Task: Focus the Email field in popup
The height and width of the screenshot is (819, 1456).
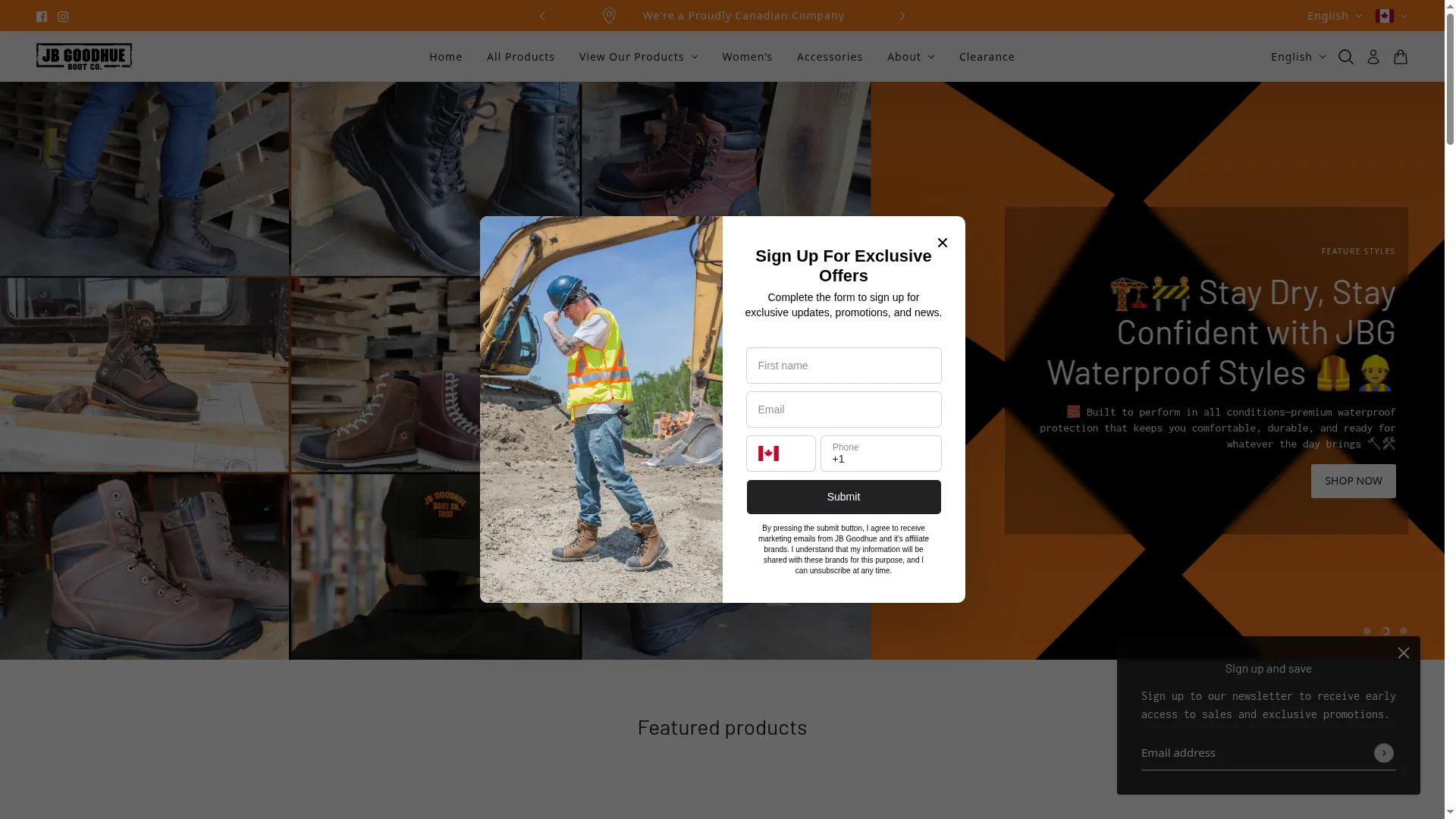Action: coord(843,409)
